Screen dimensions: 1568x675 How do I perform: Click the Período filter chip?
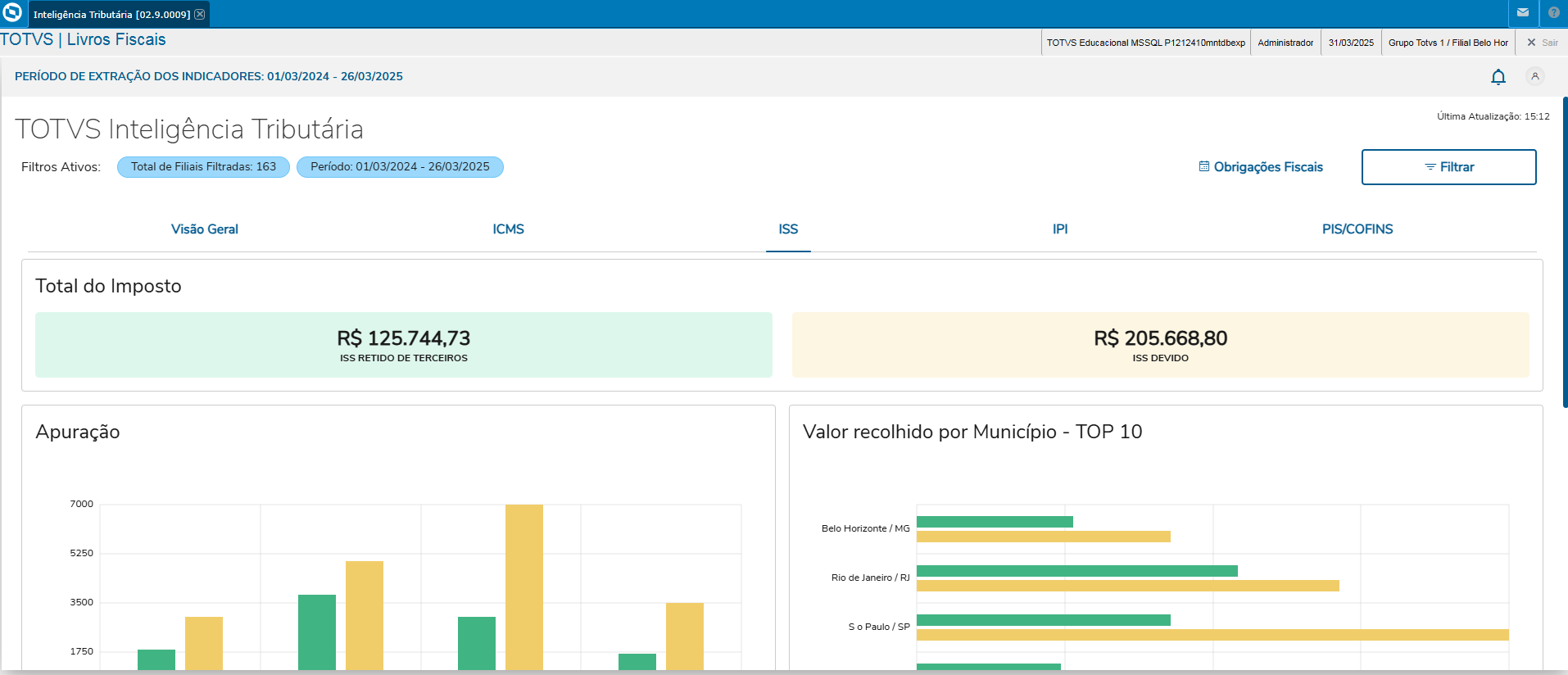point(400,167)
